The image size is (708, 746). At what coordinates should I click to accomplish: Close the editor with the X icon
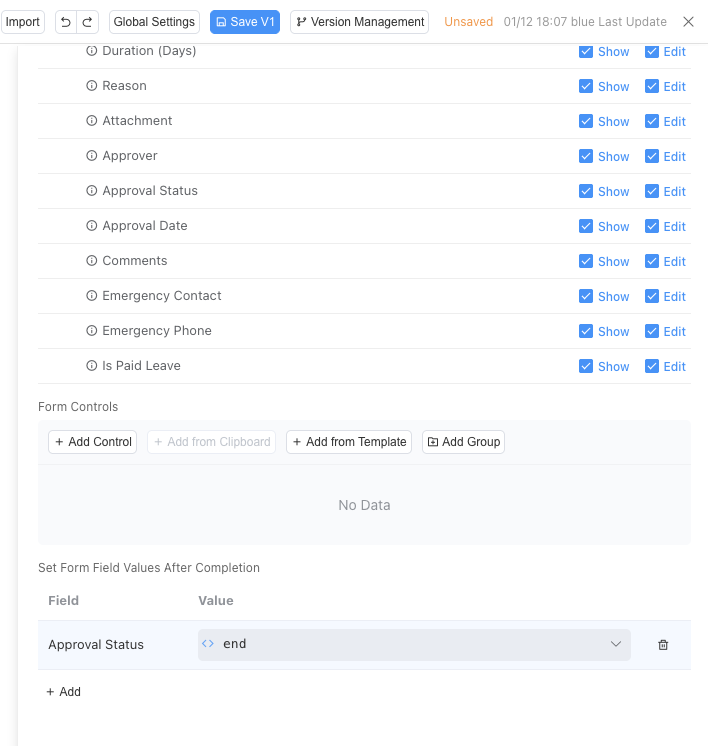click(x=688, y=22)
